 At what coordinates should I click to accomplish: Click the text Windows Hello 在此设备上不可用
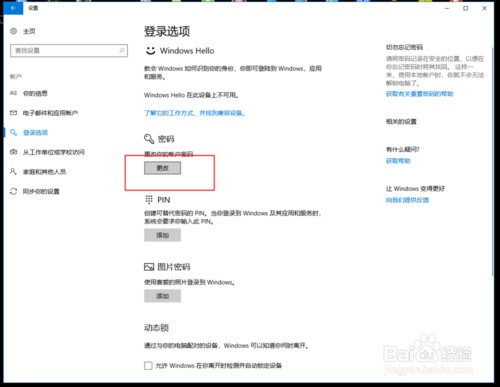click(x=191, y=95)
